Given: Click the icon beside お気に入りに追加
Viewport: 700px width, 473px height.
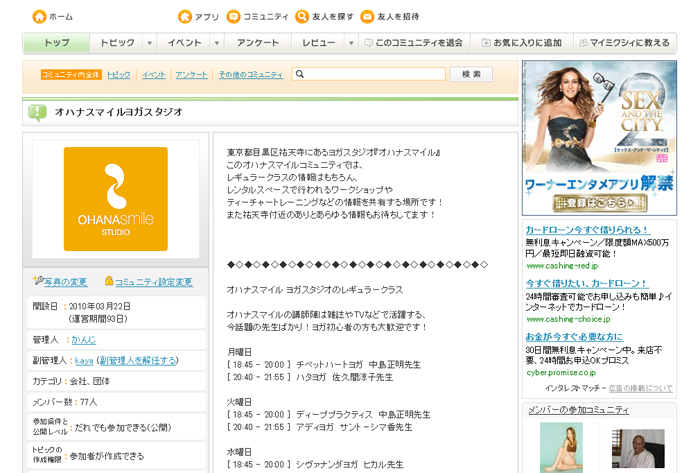Looking at the screenshot, I should pyautogui.click(x=486, y=43).
